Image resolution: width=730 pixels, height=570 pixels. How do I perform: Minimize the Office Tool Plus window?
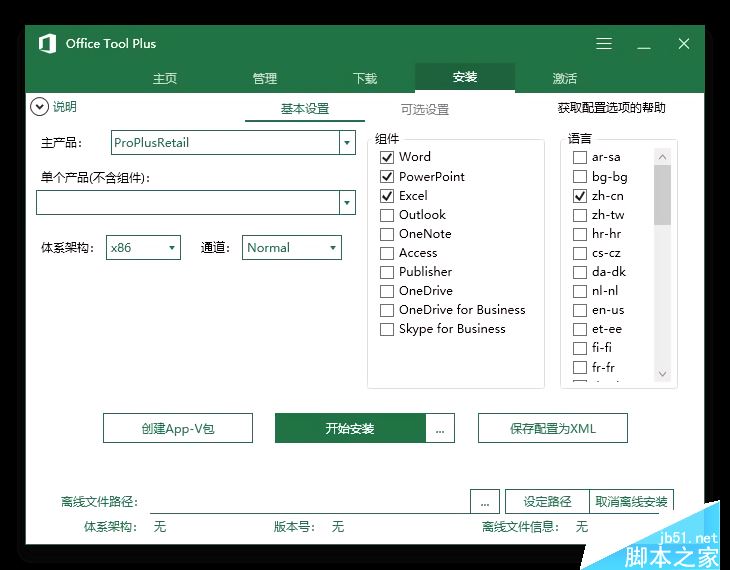point(643,44)
